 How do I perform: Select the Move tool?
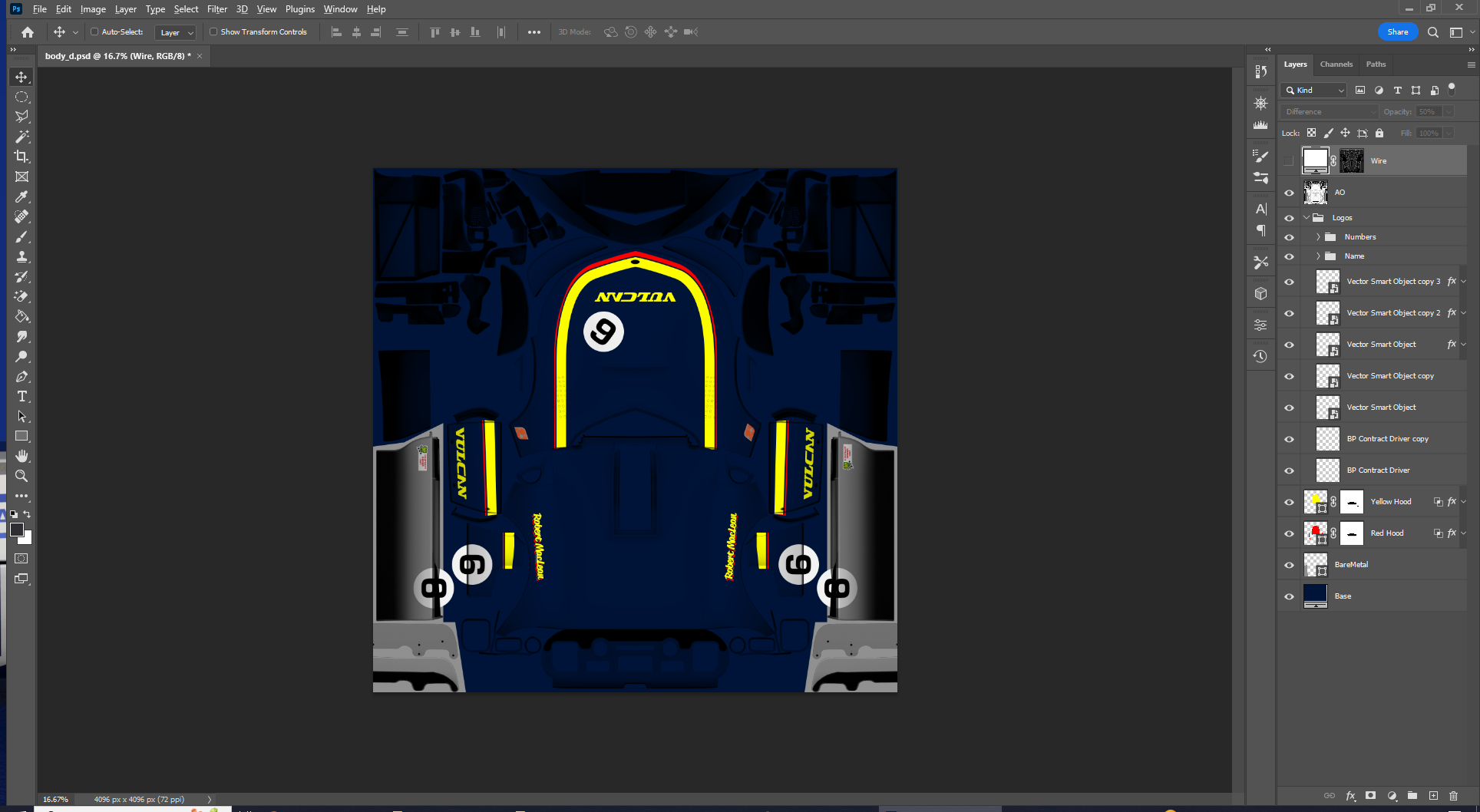21,78
